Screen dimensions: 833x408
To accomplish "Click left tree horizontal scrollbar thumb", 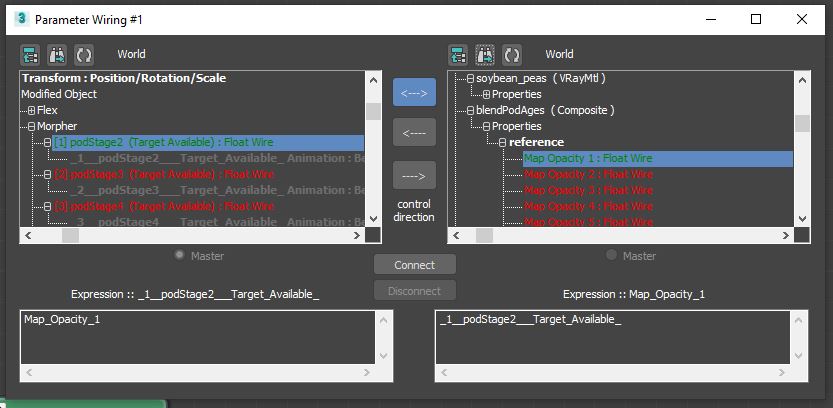I will [x=70, y=236].
